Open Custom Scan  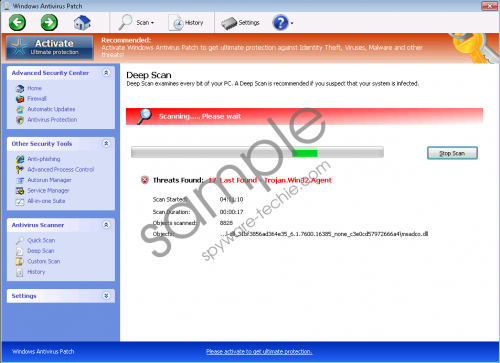(x=44, y=261)
